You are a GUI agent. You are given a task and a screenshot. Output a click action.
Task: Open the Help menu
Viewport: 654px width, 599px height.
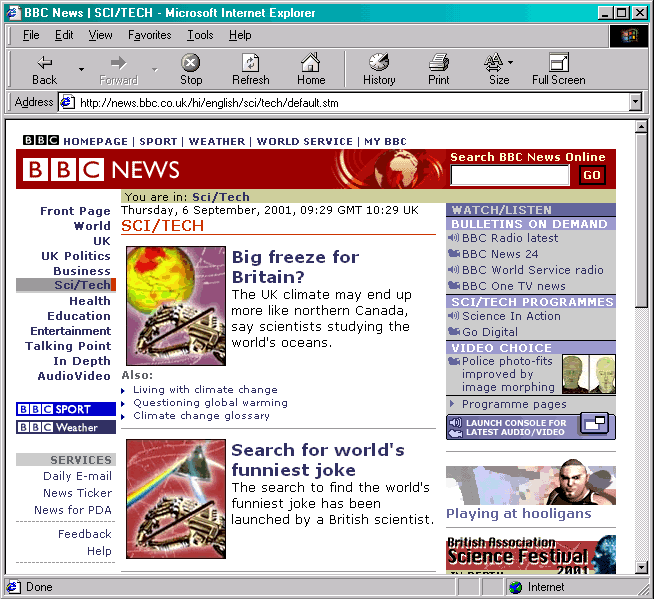[240, 35]
